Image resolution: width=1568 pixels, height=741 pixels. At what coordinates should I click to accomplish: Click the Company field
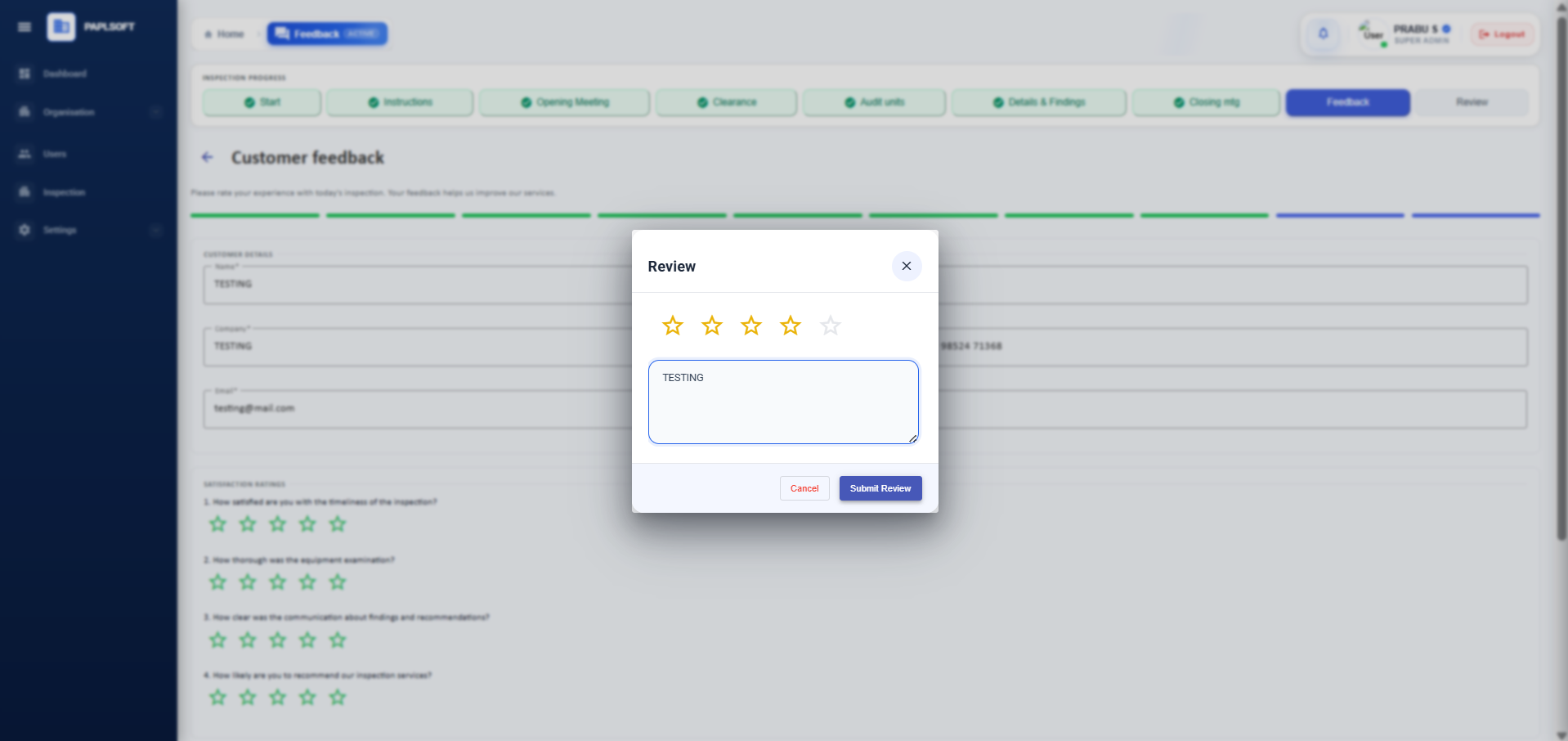(x=417, y=347)
